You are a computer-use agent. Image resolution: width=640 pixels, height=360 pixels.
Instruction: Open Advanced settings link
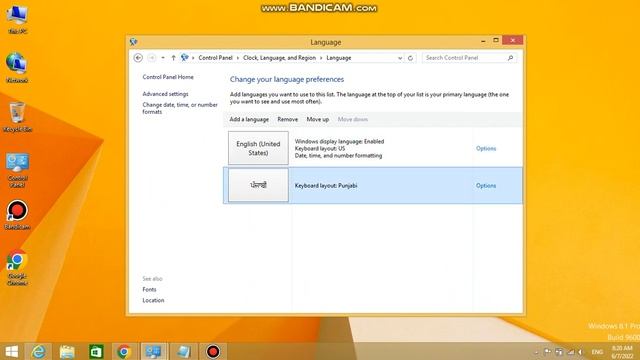165,94
